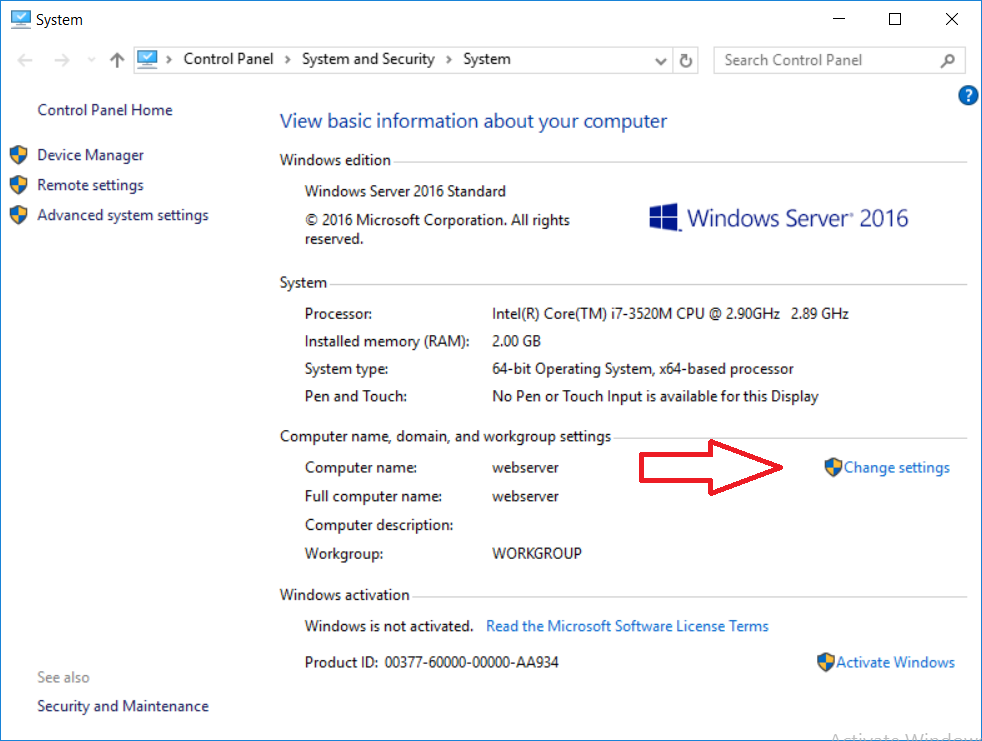
Task: Click the Computer name value 'webserver'
Action: coord(525,467)
